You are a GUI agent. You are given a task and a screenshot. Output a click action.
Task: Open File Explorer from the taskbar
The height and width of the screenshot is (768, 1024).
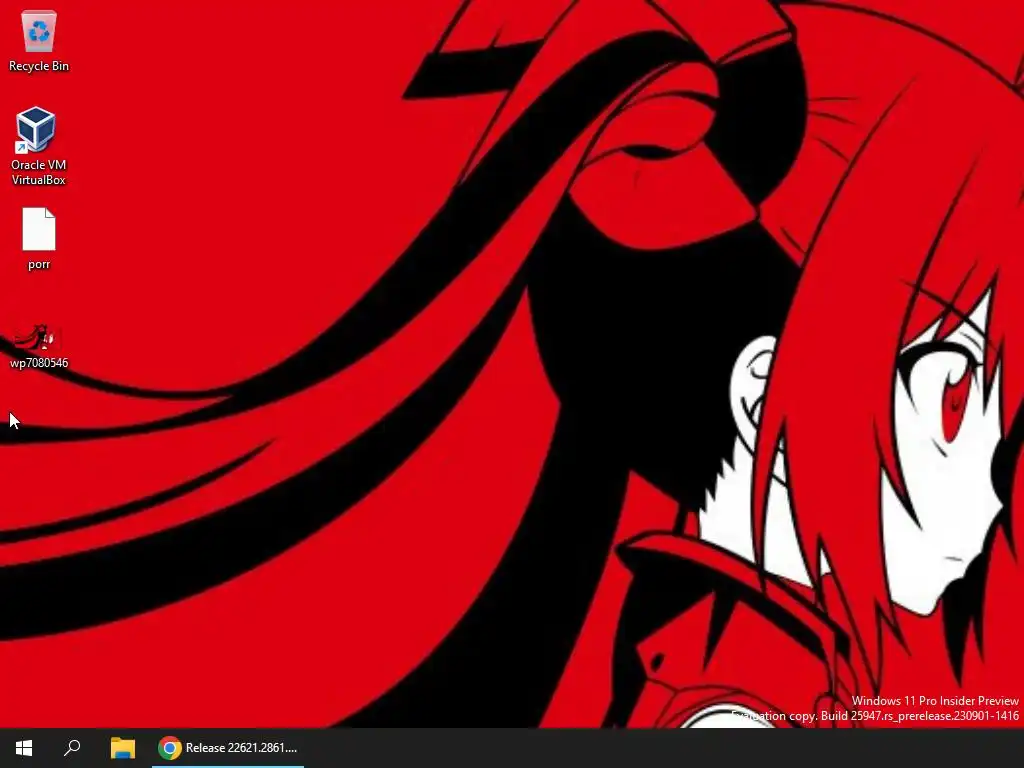pyautogui.click(x=123, y=748)
